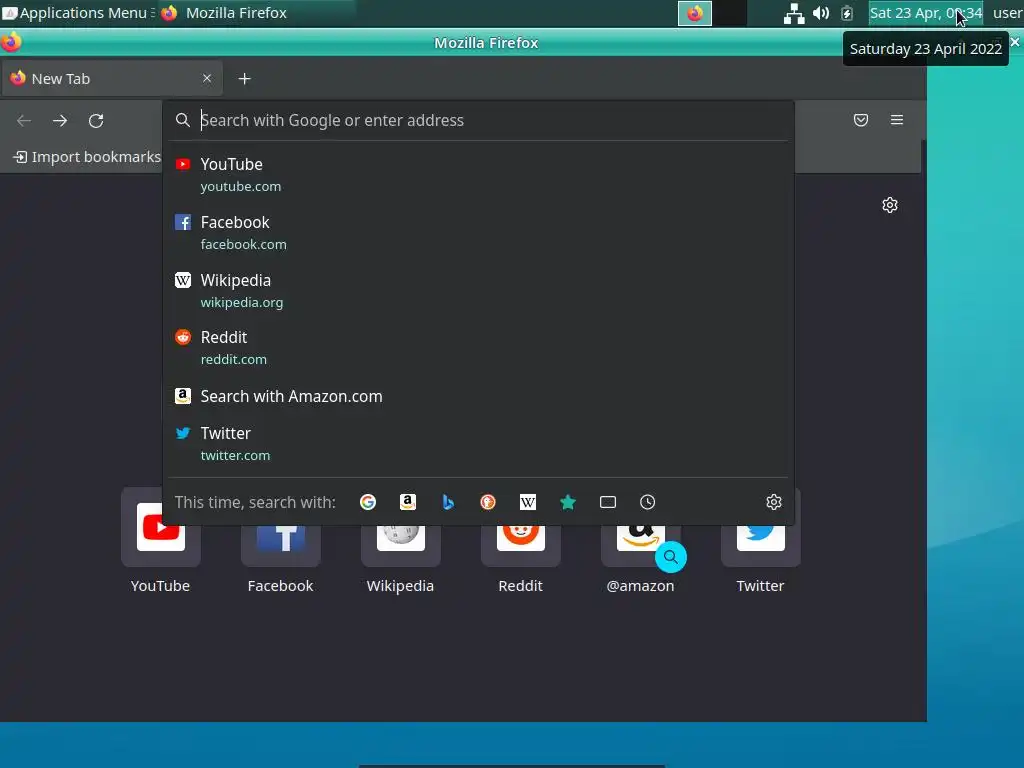This screenshot has width=1024, height=768.
Task: Click the twitter.com URL text
Action: click(235, 455)
